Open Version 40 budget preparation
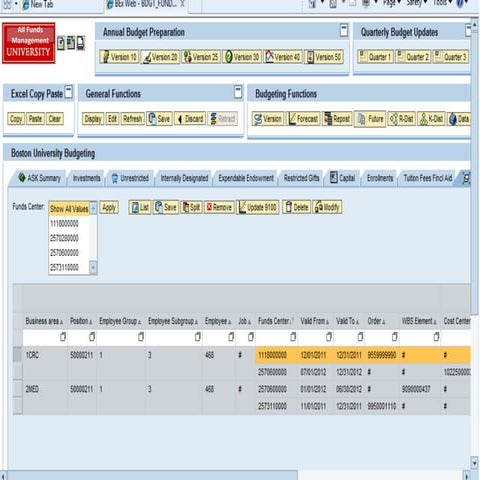480x480 pixels. (283, 57)
